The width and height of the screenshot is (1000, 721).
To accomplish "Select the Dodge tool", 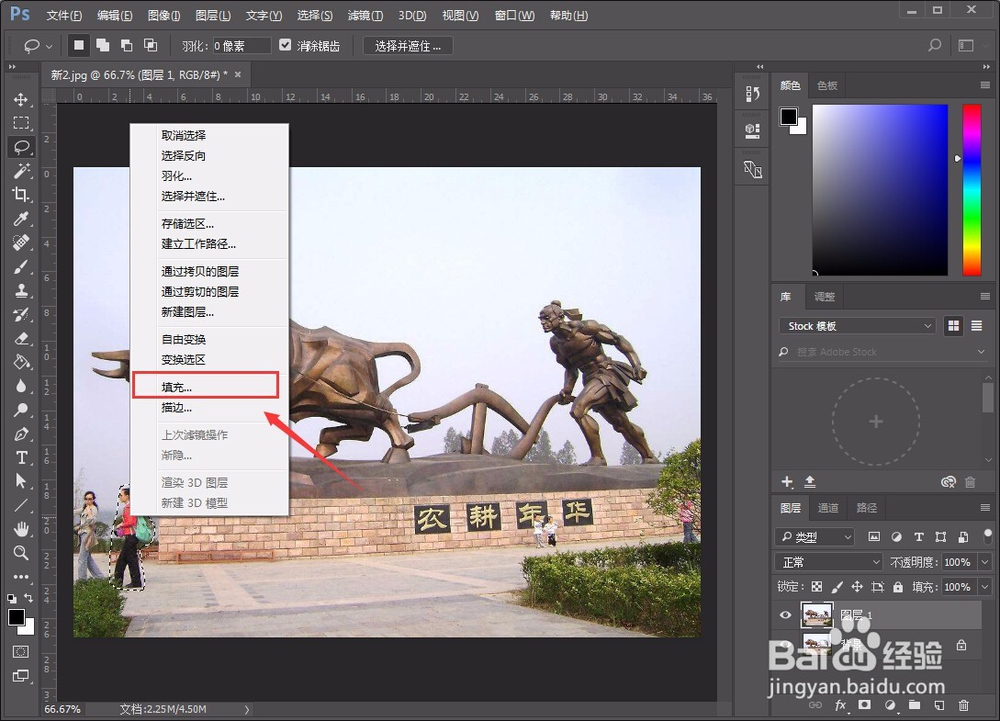I will point(21,410).
